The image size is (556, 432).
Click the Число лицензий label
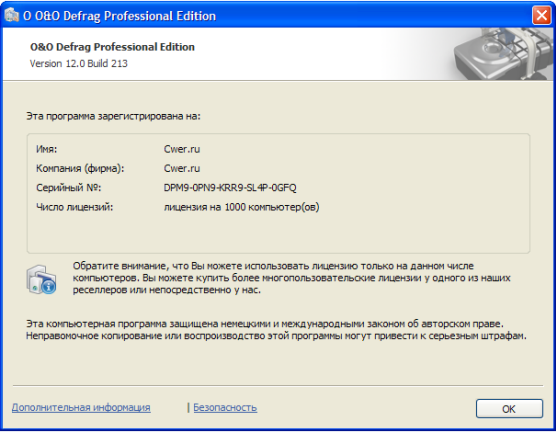[75, 207]
